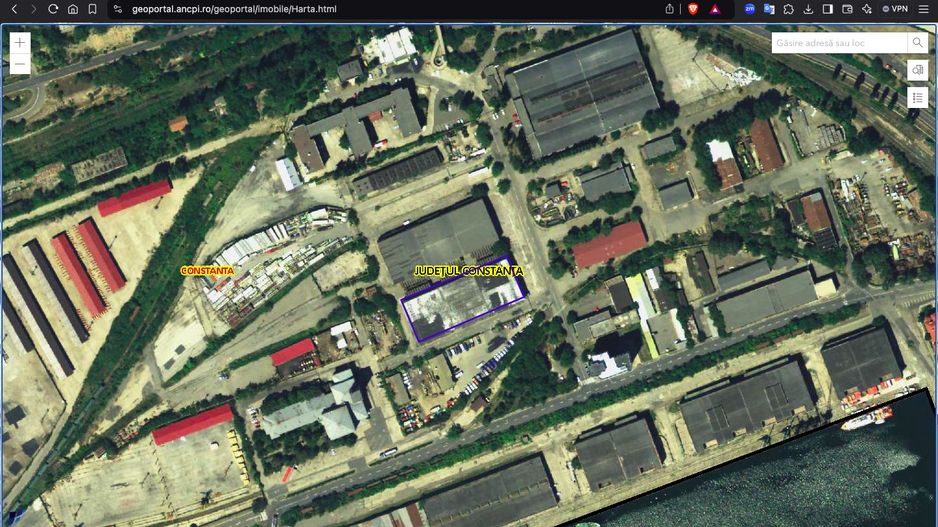Click the map search magnifier button
Screen dimensions: 938x527
[917, 43]
